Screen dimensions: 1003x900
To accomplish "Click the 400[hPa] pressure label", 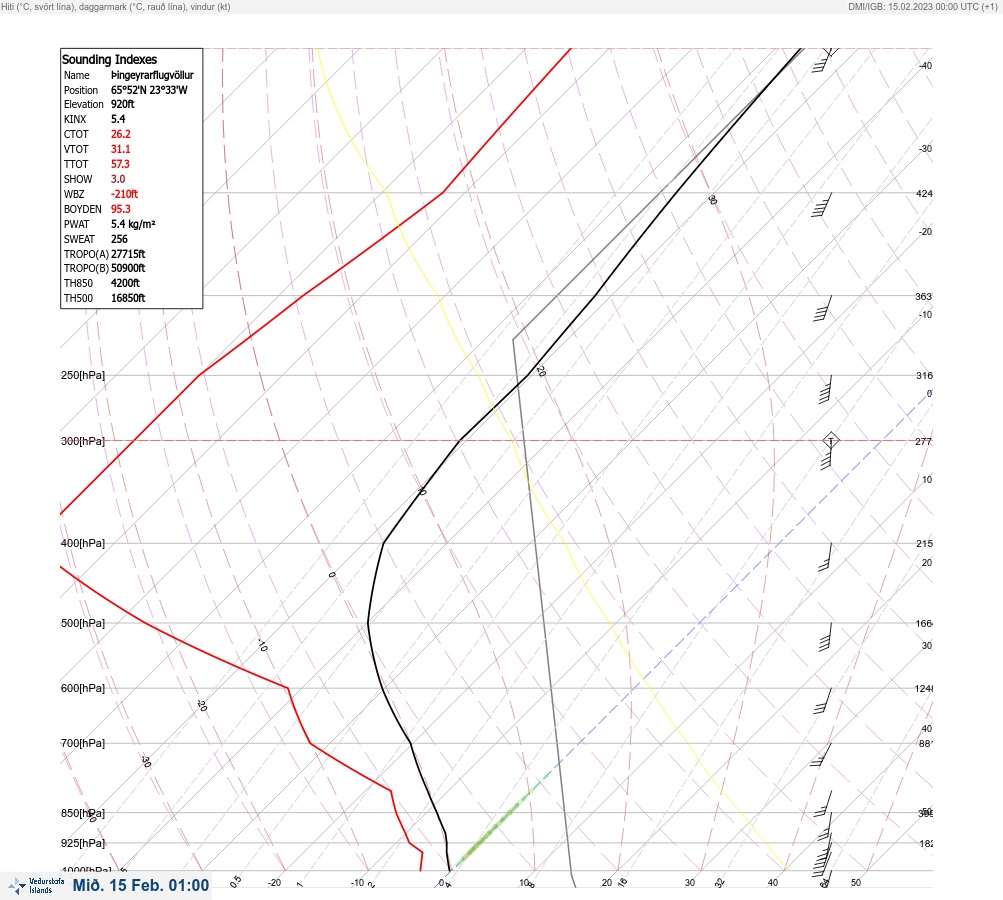I will 83,543.
